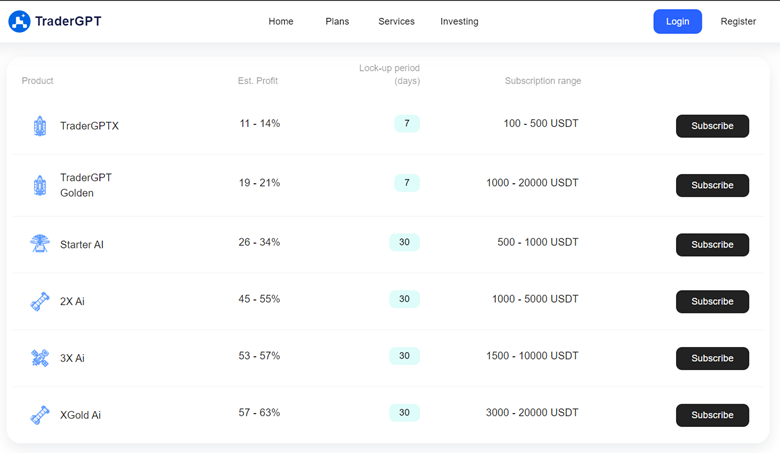Click the blue Login button
The height and width of the screenshot is (453, 780).
pos(678,21)
